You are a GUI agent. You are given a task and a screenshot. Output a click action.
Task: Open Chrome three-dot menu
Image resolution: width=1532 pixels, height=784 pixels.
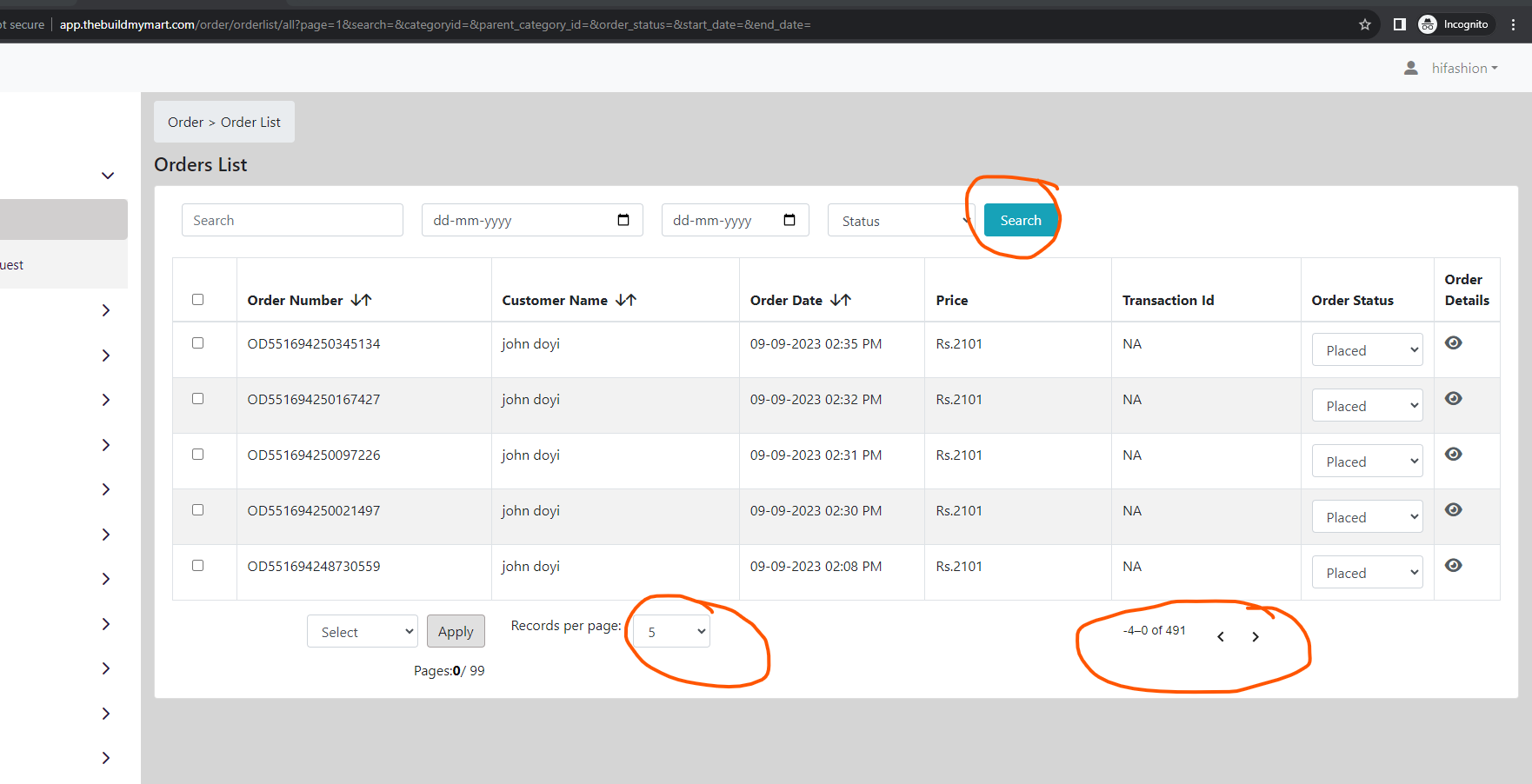point(1514,24)
